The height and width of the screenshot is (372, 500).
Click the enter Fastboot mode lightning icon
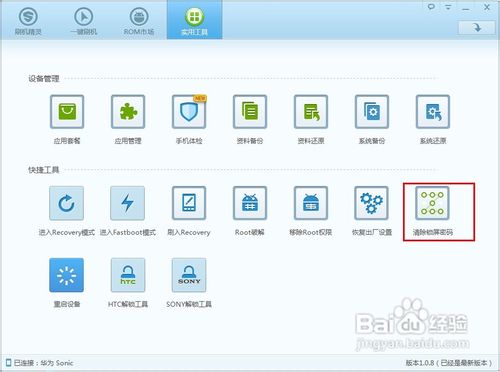coord(128,203)
